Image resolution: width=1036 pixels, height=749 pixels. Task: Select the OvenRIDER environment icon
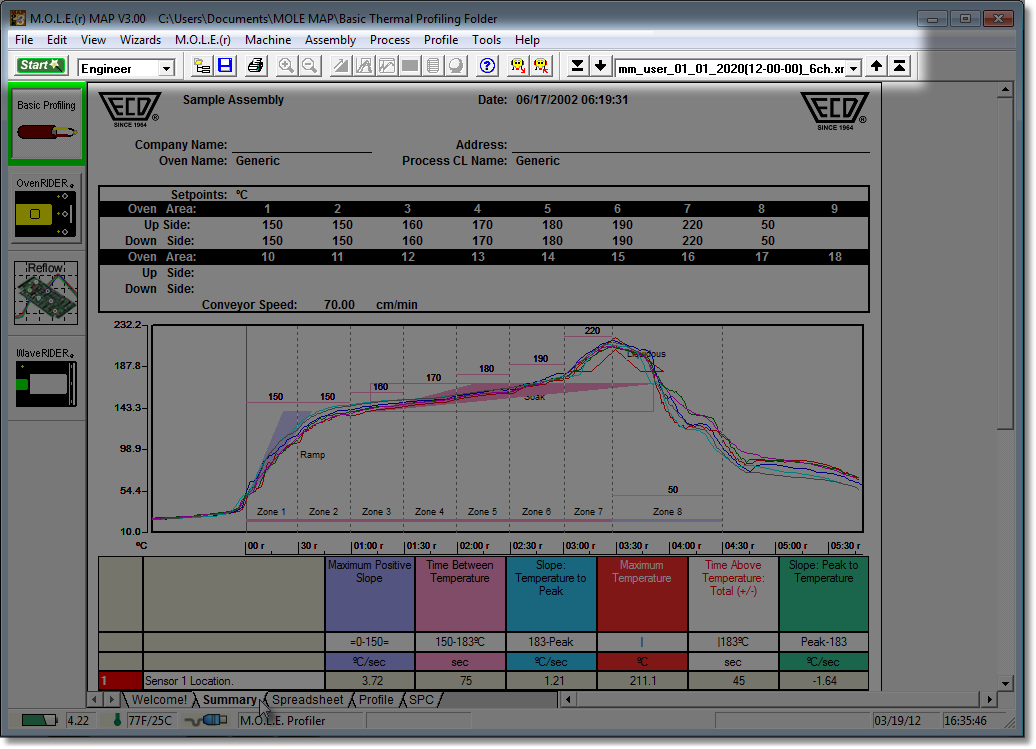46,208
